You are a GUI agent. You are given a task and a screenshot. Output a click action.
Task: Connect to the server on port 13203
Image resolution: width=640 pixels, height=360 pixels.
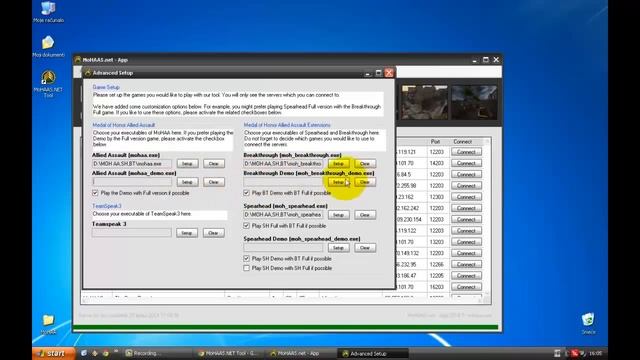[466, 242]
